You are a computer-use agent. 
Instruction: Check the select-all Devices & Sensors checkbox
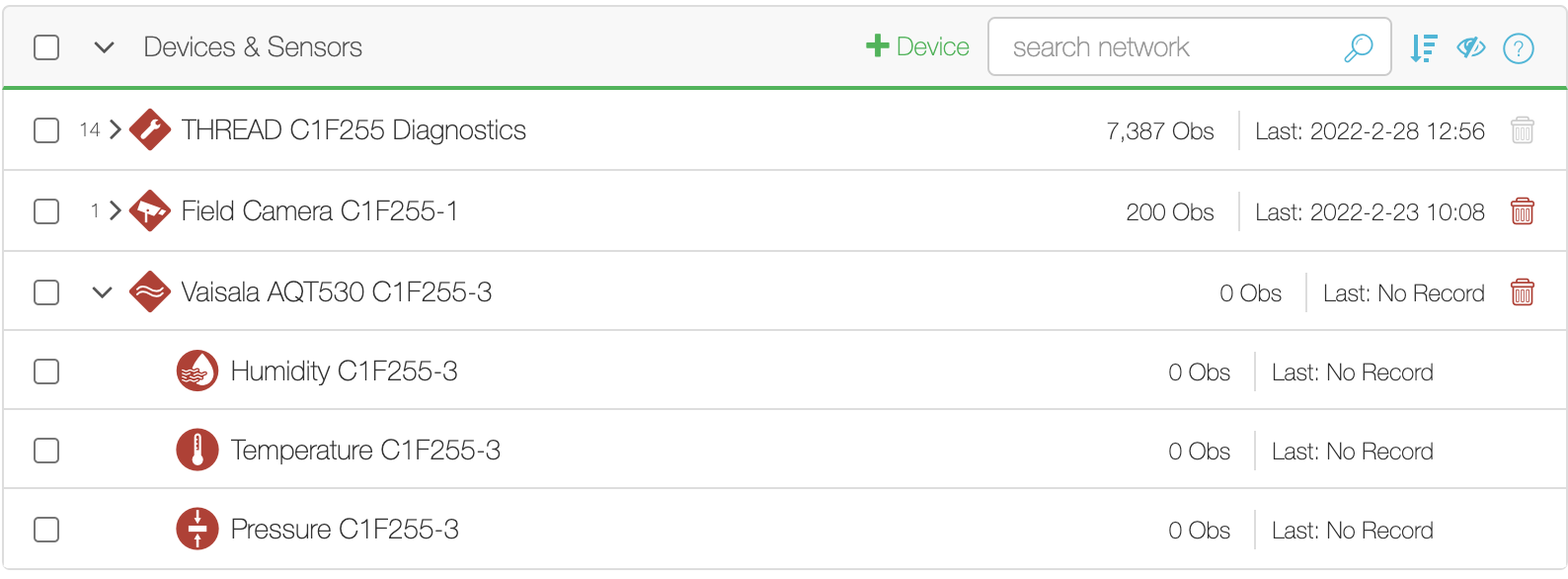point(46,47)
